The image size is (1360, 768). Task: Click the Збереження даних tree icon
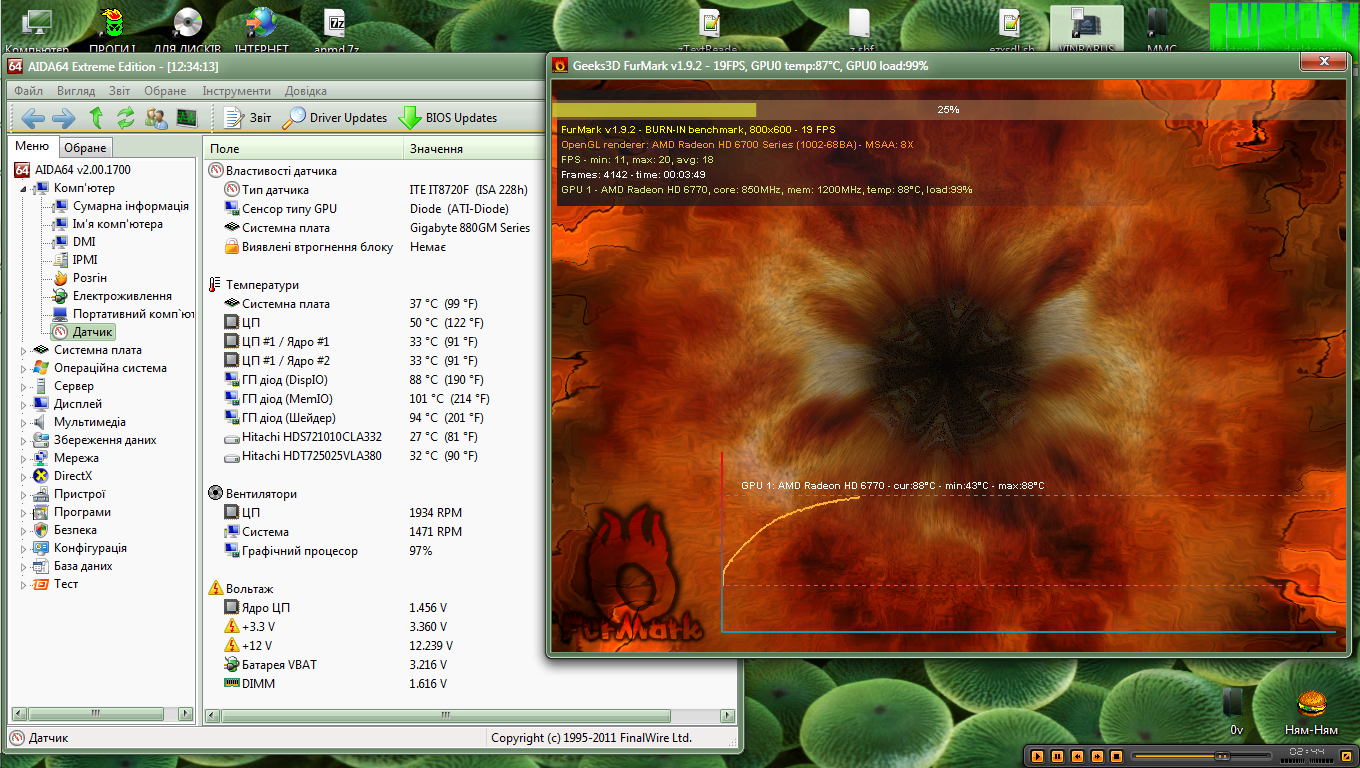[x=41, y=440]
